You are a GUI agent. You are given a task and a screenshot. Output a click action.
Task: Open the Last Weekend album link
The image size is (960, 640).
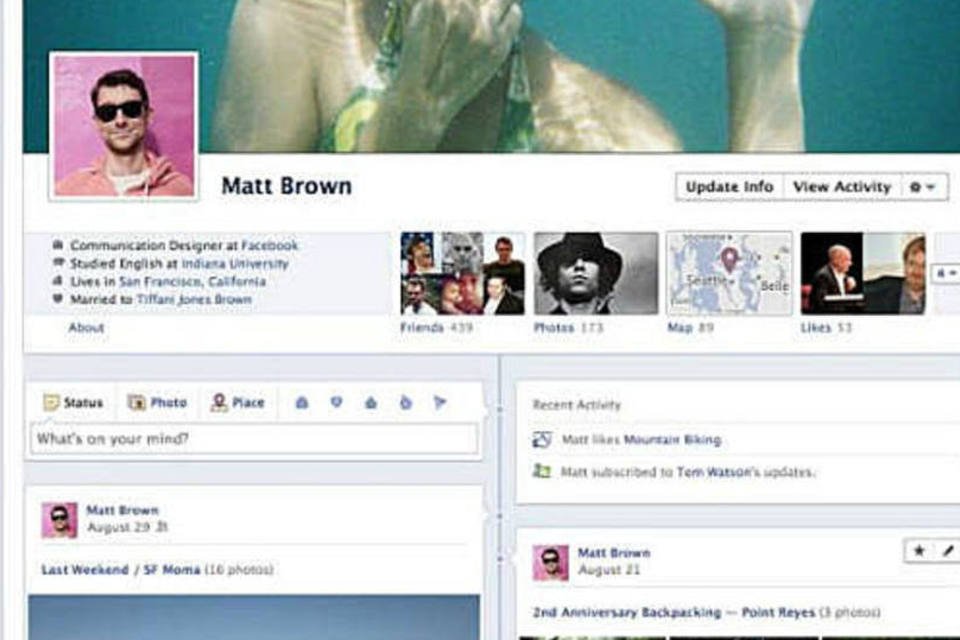pyautogui.click(x=84, y=570)
